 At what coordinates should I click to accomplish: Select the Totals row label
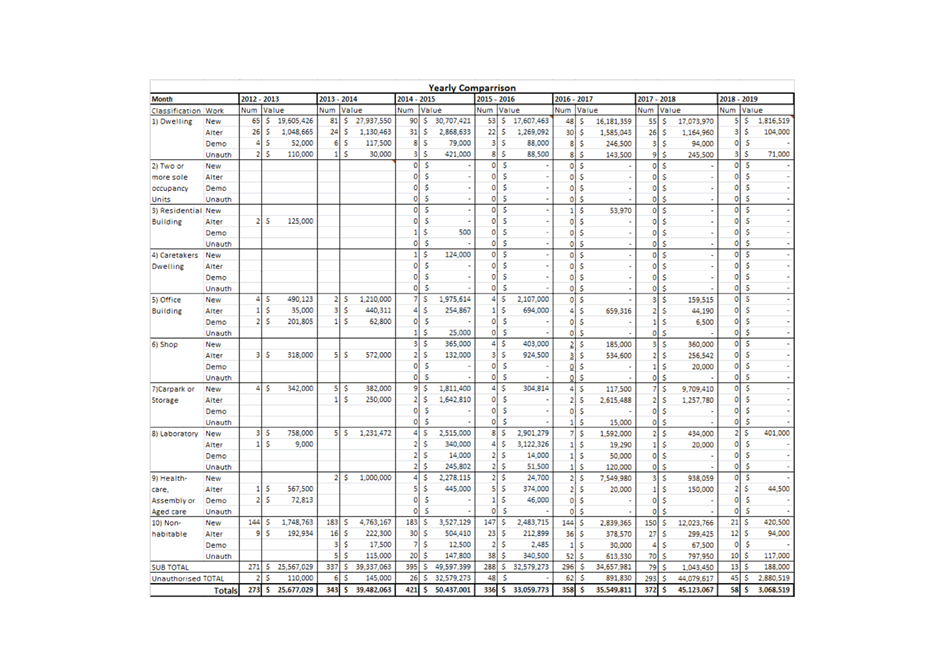tap(225, 590)
